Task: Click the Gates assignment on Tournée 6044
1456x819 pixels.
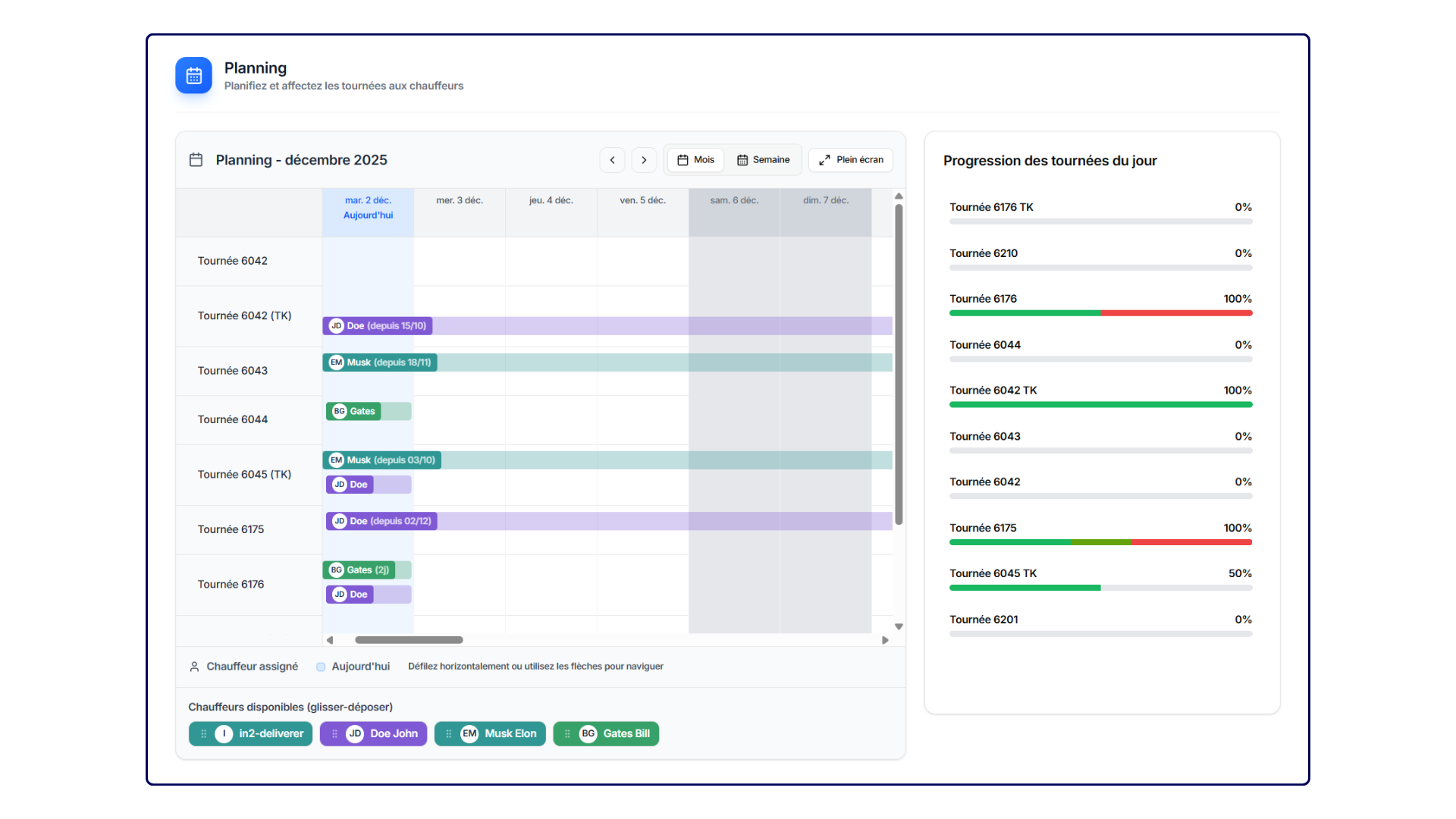Action: pos(354,411)
